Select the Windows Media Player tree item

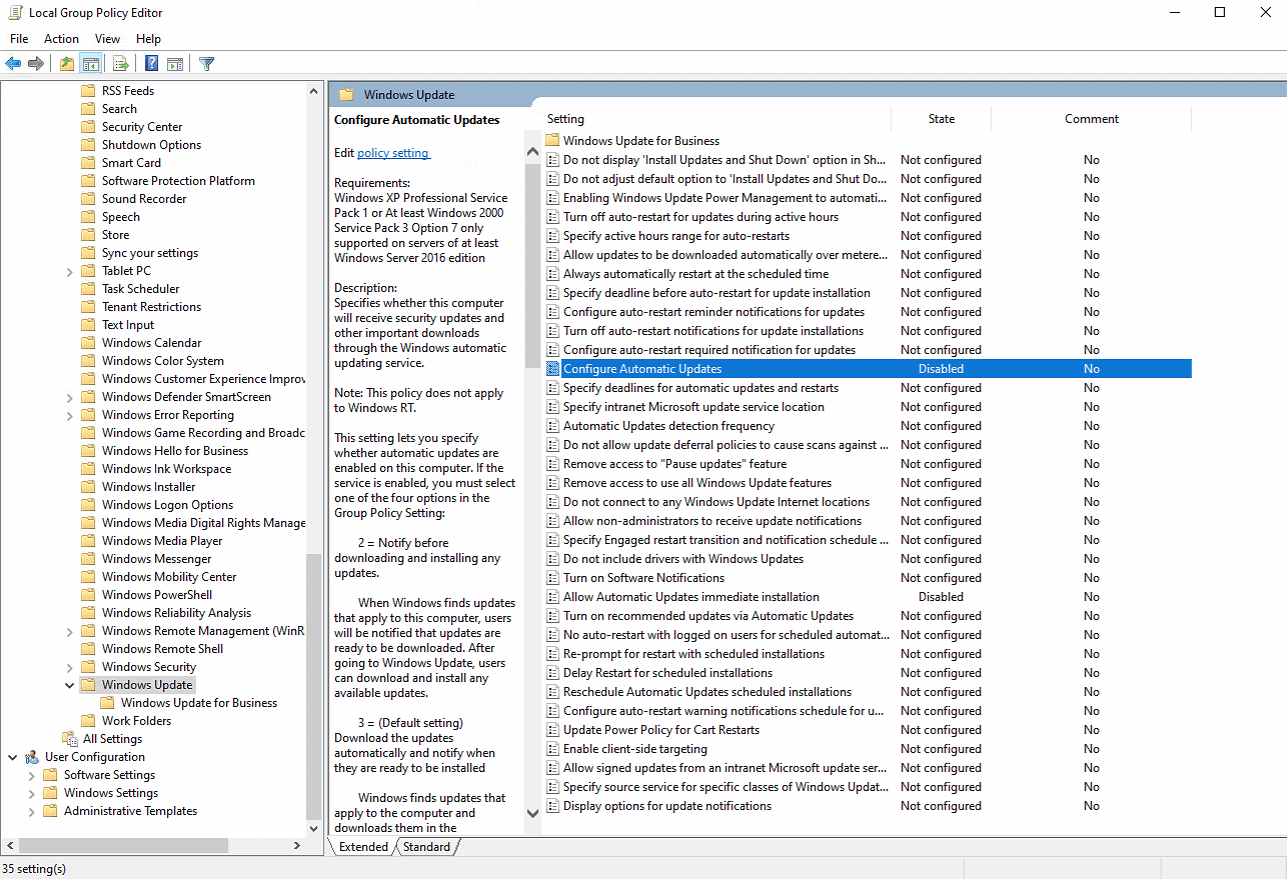point(162,541)
